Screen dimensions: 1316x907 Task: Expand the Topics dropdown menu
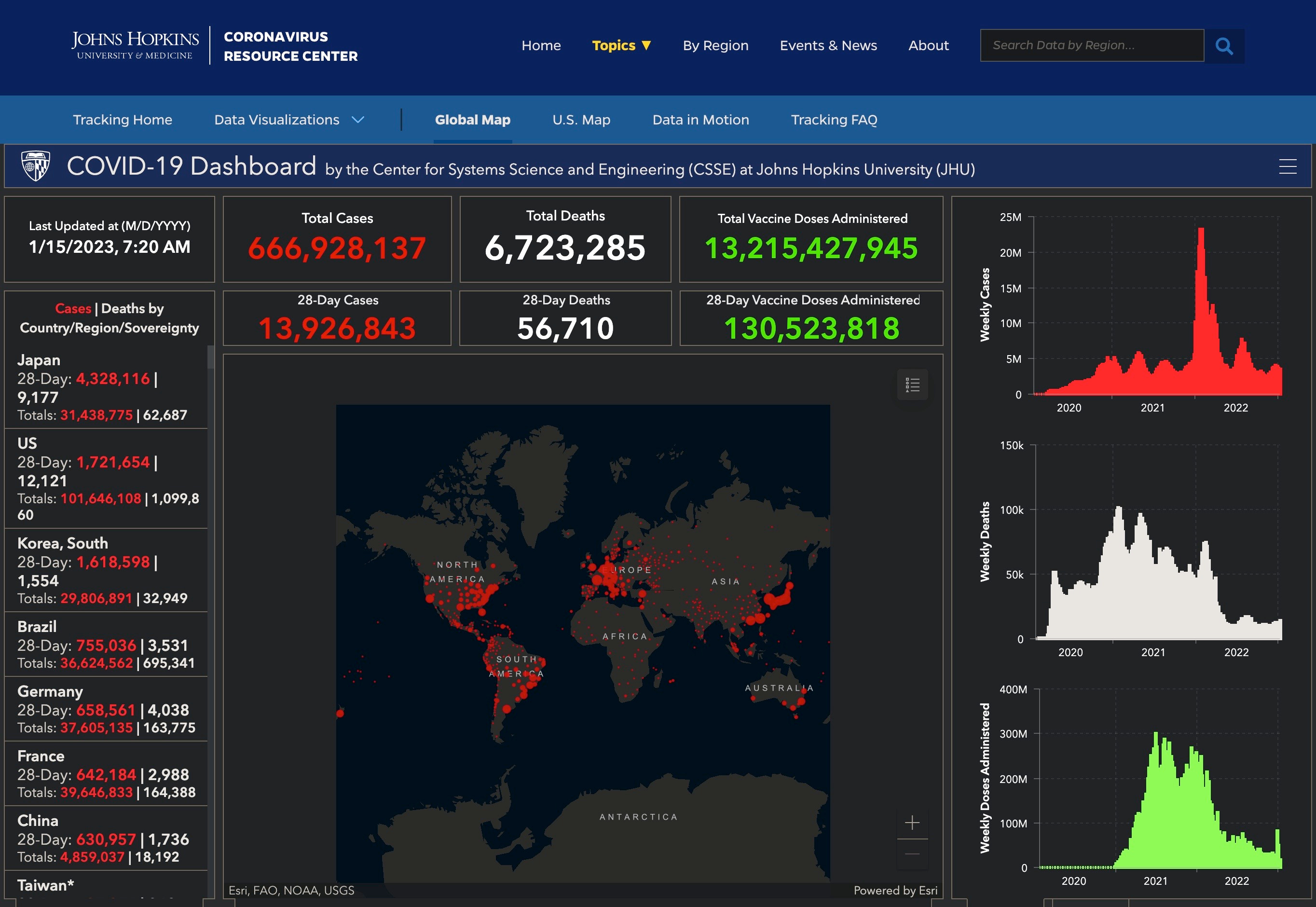[x=621, y=45]
